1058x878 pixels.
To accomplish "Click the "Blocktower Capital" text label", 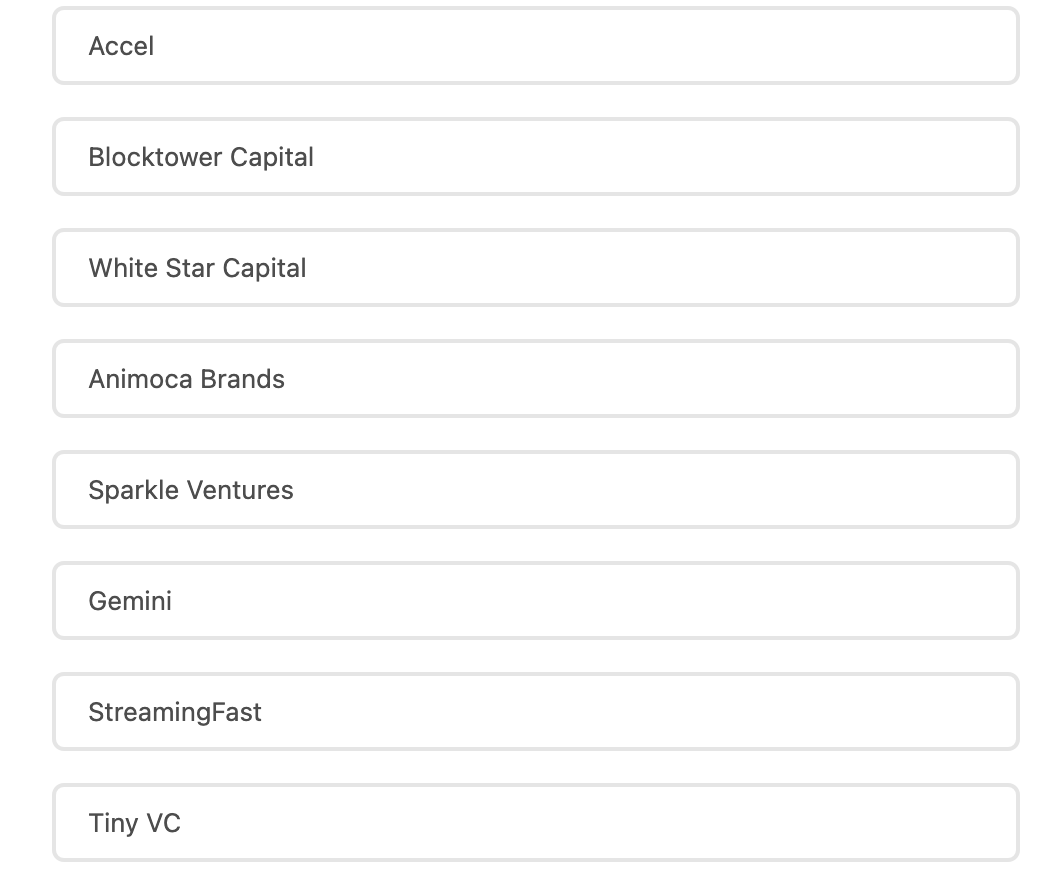I will tap(201, 157).
